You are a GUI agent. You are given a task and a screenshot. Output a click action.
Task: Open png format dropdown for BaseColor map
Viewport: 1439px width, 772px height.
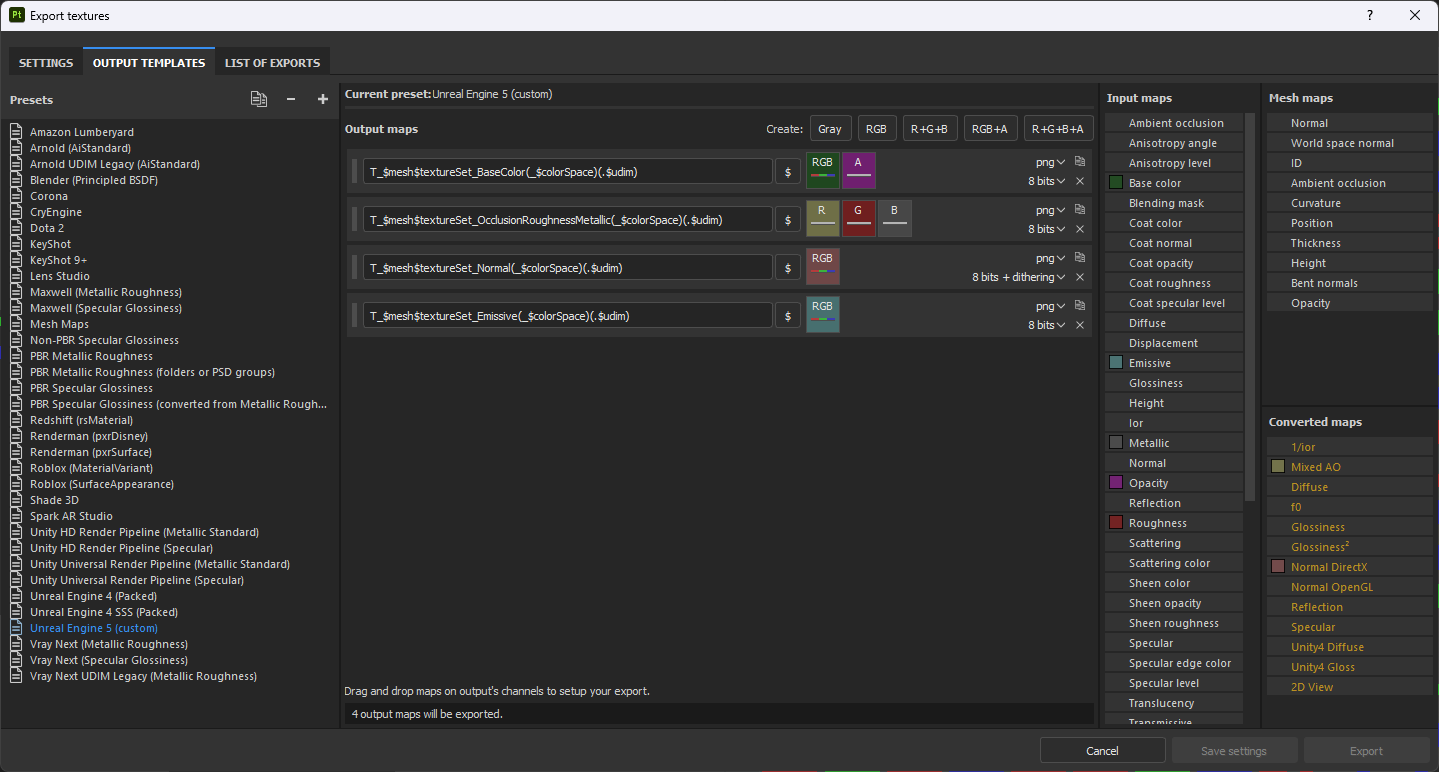tap(1050, 162)
